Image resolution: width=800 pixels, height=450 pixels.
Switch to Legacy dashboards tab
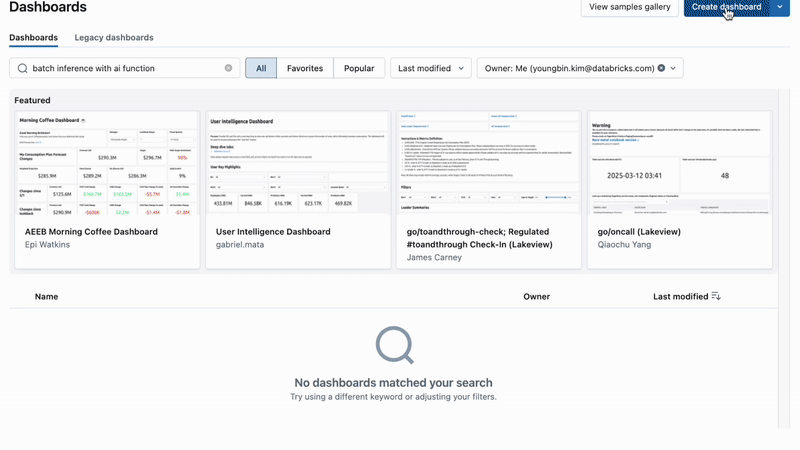click(x=114, y=38)
